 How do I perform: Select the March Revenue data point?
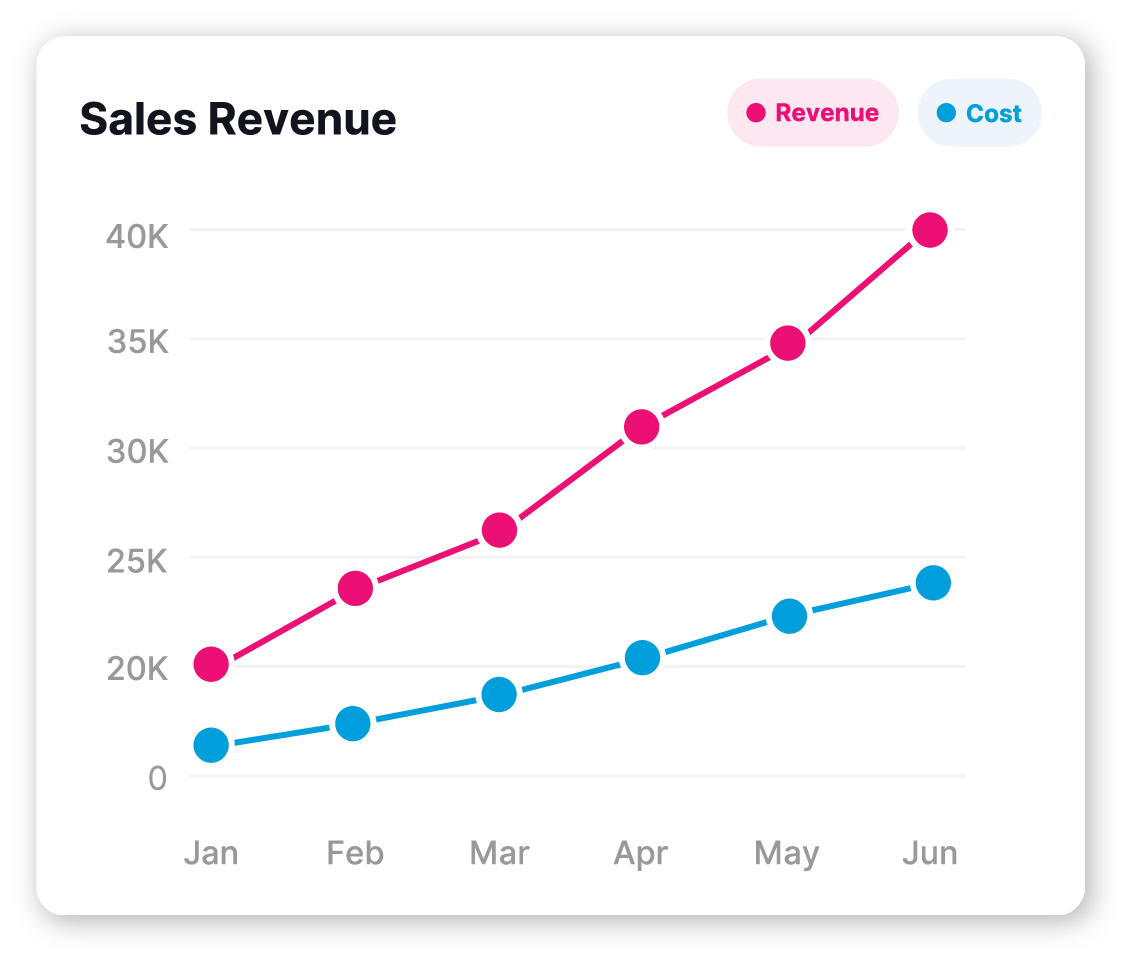click(x=499, y=530)
